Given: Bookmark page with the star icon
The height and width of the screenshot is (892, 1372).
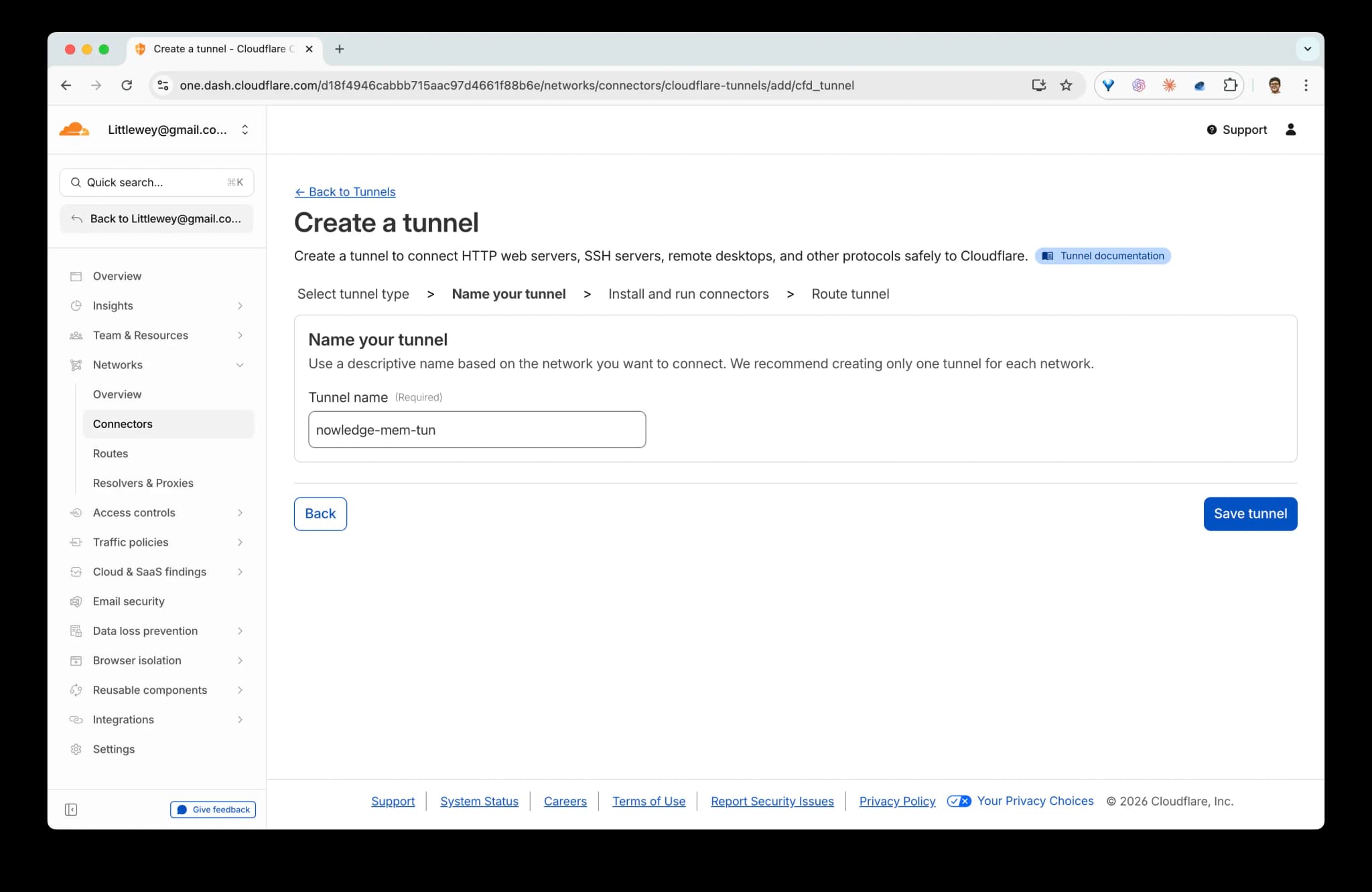Looking at the screenshot, I should click(x=1066, y=85).
